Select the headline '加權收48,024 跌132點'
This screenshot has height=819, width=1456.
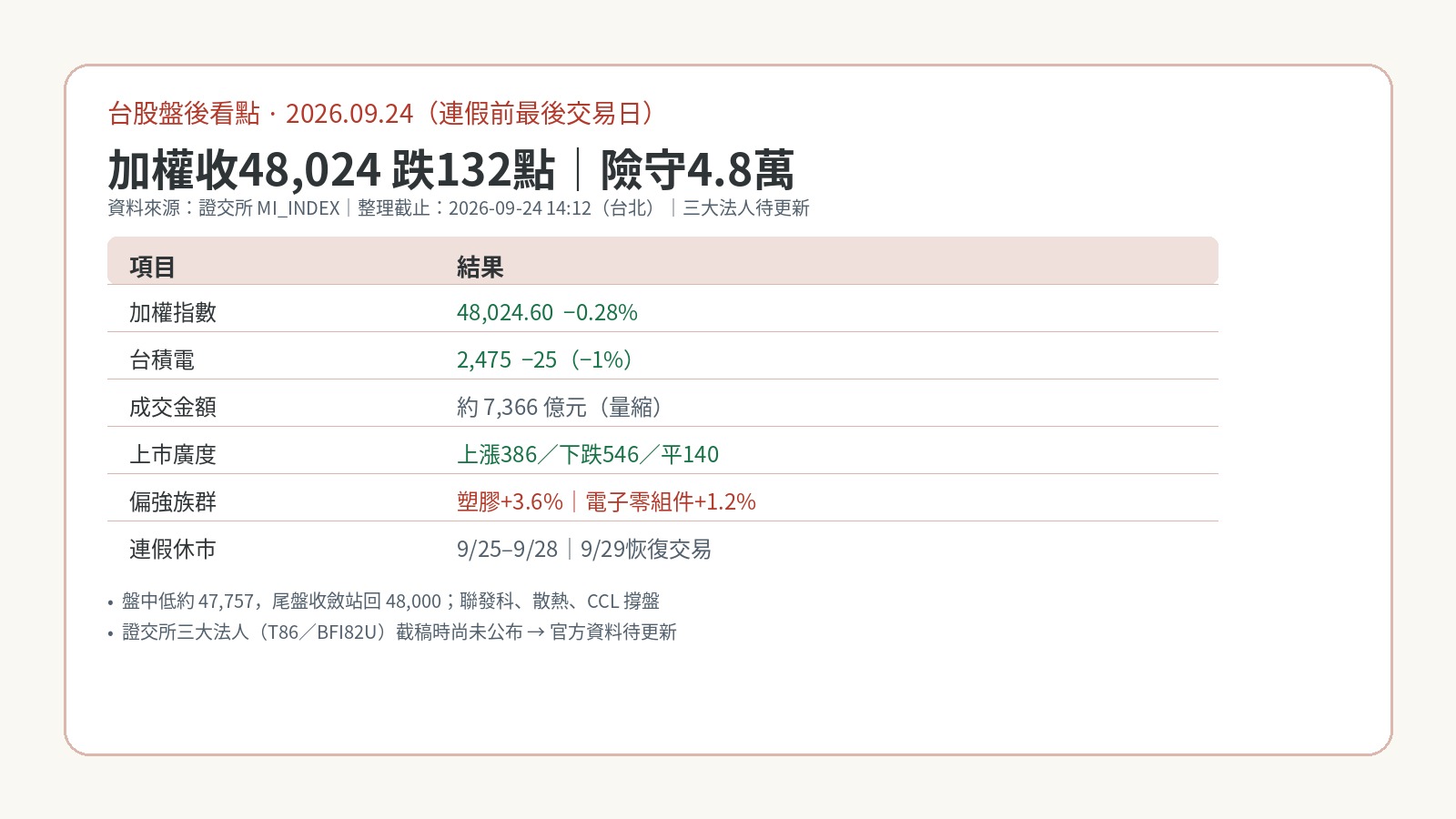[331, 170]
